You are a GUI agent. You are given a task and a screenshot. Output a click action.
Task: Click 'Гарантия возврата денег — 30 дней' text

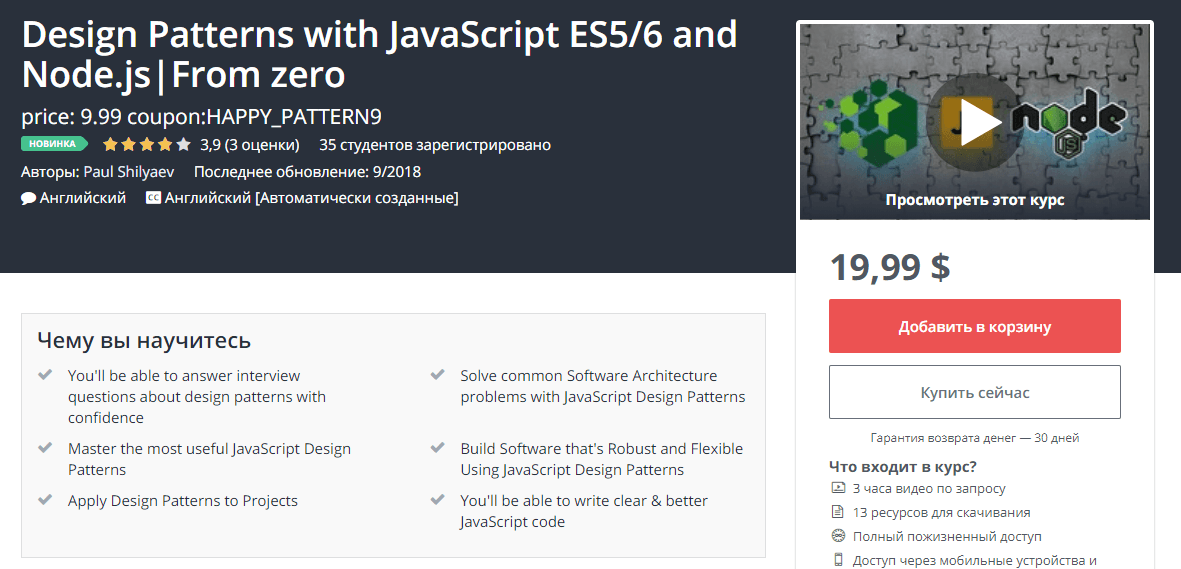point(975,437)
